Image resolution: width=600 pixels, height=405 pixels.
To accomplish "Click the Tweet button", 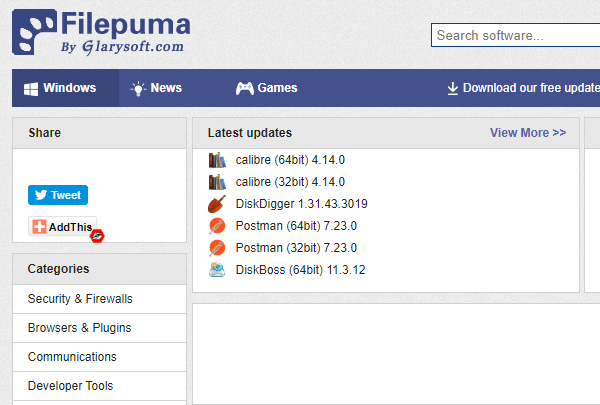I will coord(58,195).
